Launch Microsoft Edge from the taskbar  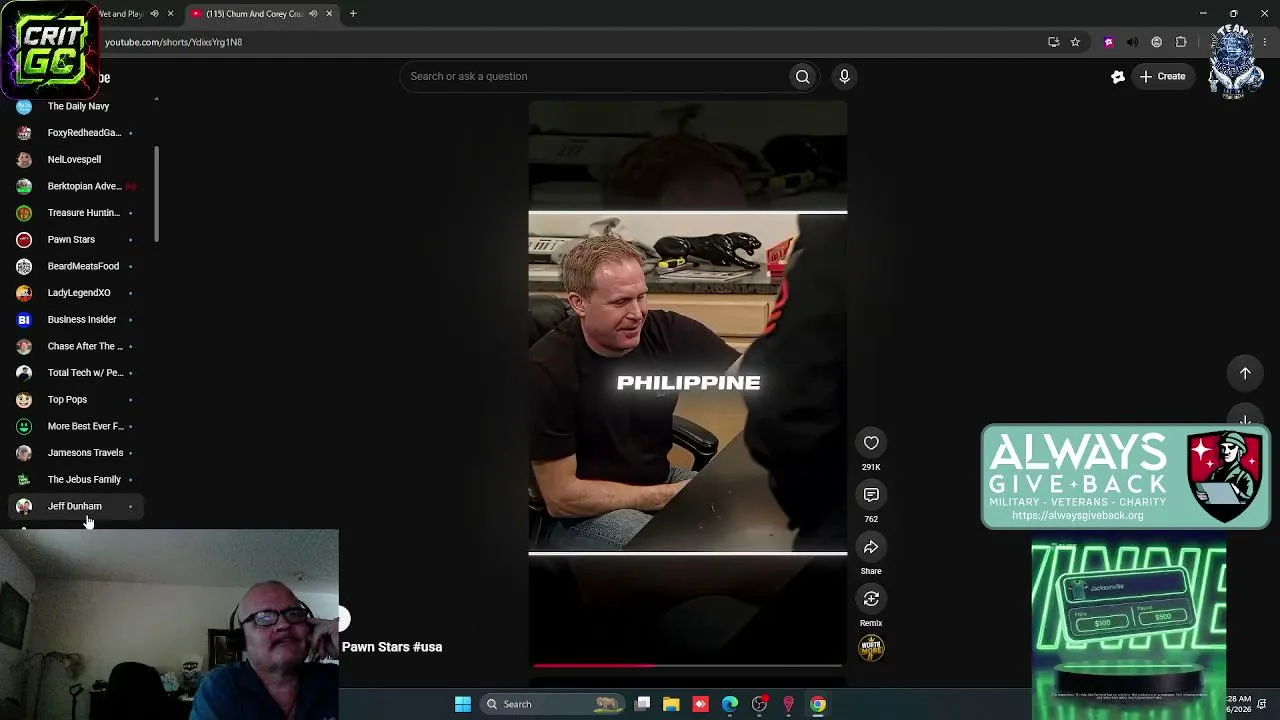(x=730, y=704)
